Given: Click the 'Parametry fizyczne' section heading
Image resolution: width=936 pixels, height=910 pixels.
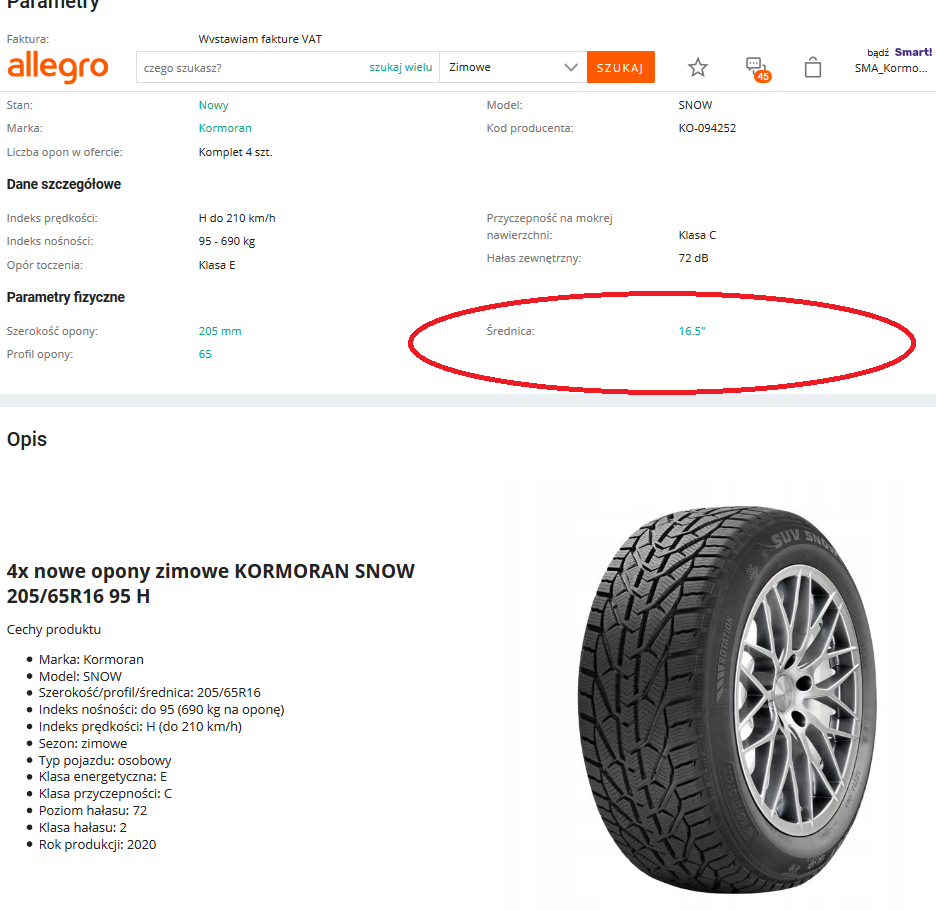Looking at the screenshot, I should 66,297.
